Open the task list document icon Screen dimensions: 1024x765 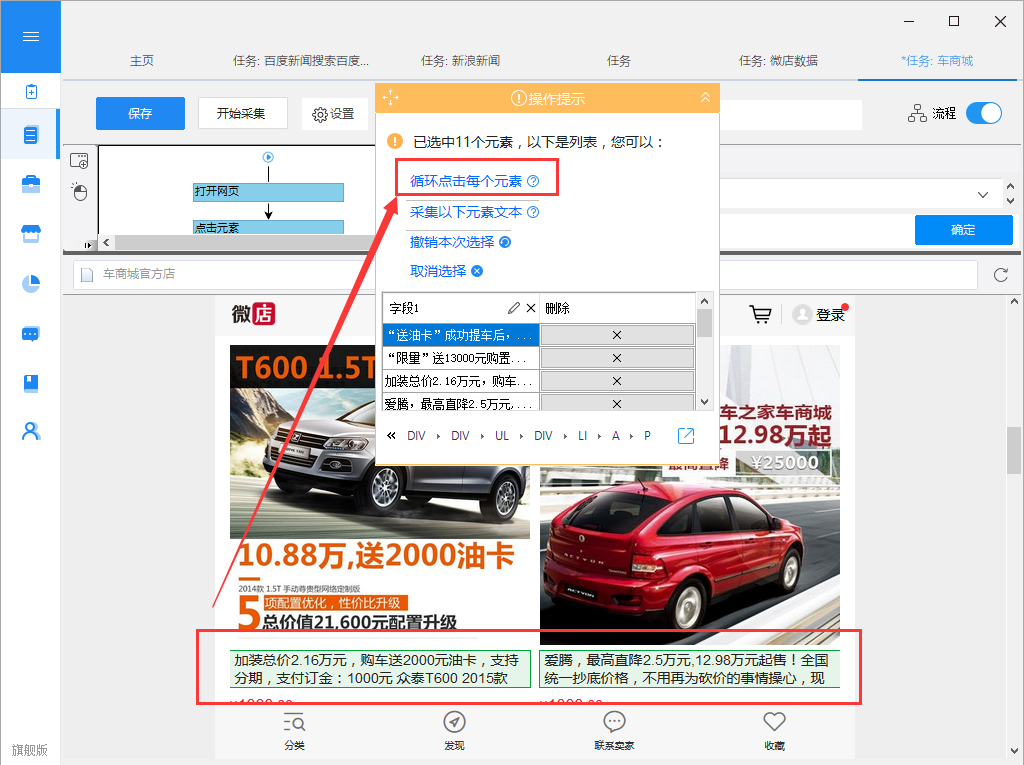pyautogui.click(x=31, y=135)
